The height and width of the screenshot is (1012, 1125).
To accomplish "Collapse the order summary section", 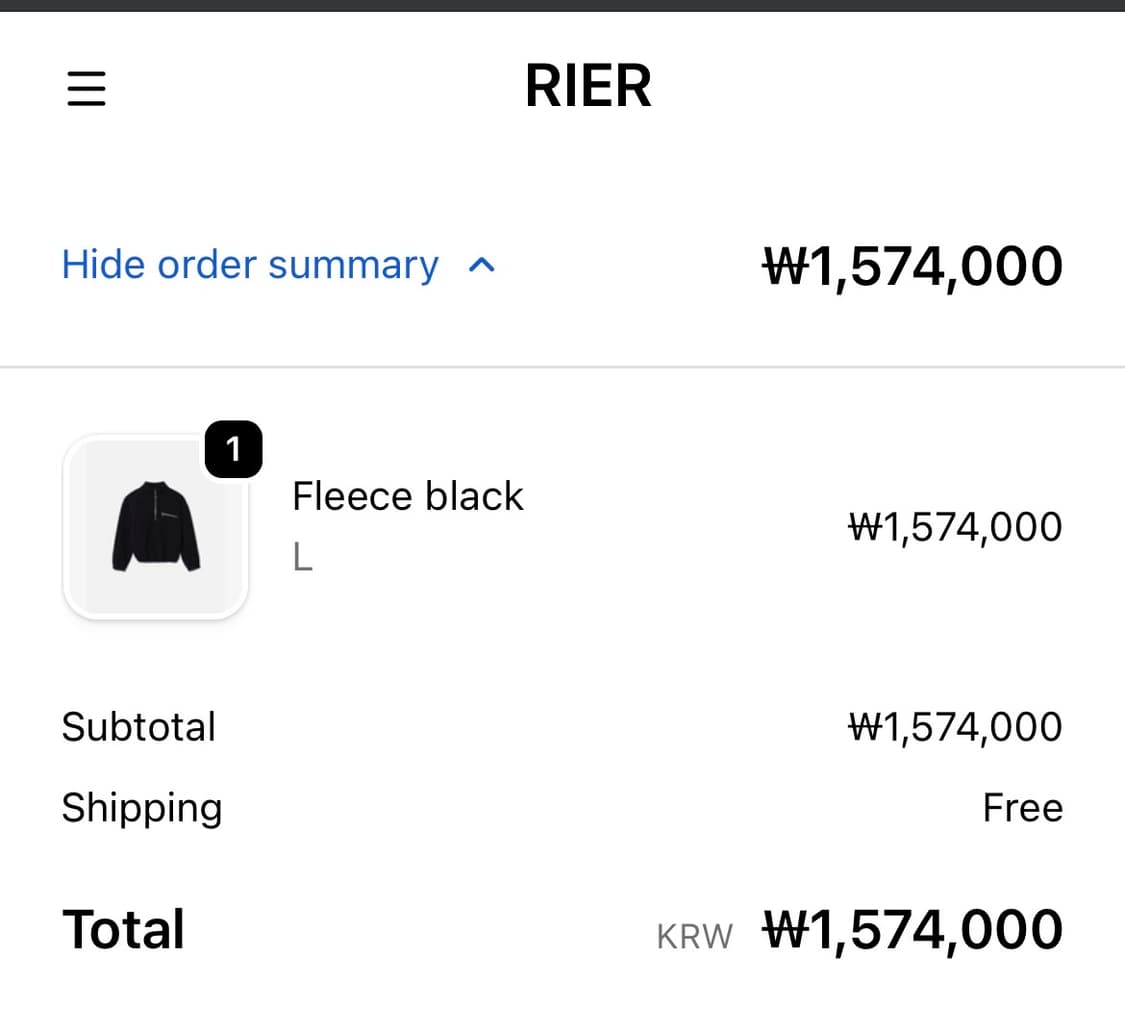I will 250,264.
